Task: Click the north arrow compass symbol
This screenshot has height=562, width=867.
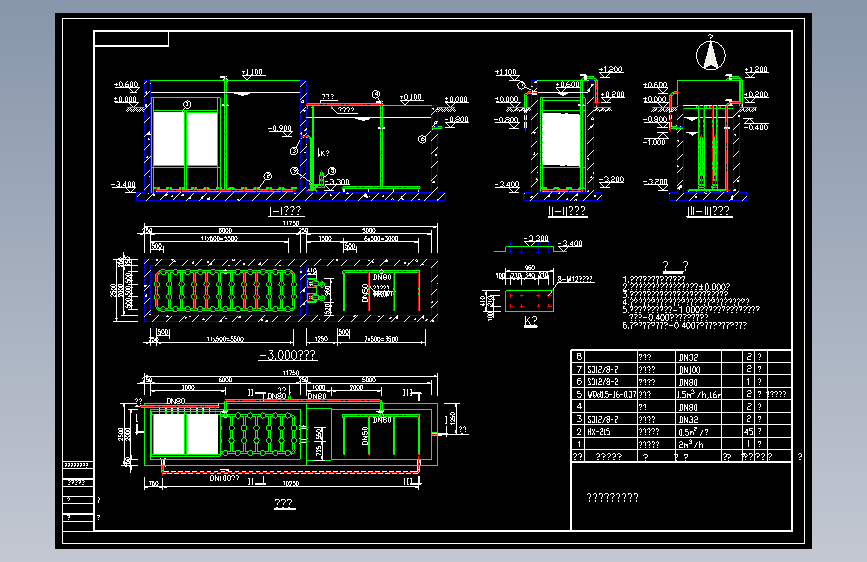Action: click(711, 53)
